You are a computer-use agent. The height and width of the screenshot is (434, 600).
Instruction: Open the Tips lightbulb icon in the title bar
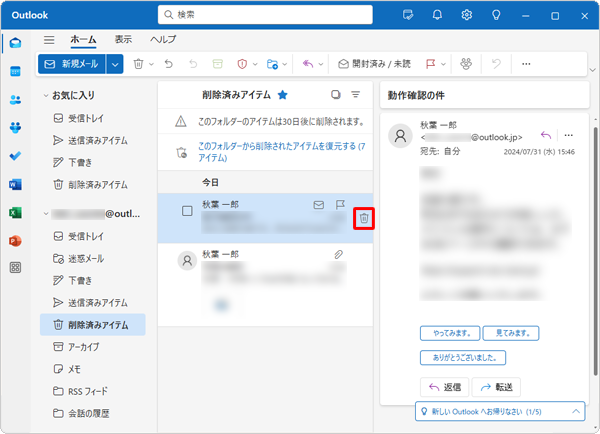point(496,15)
